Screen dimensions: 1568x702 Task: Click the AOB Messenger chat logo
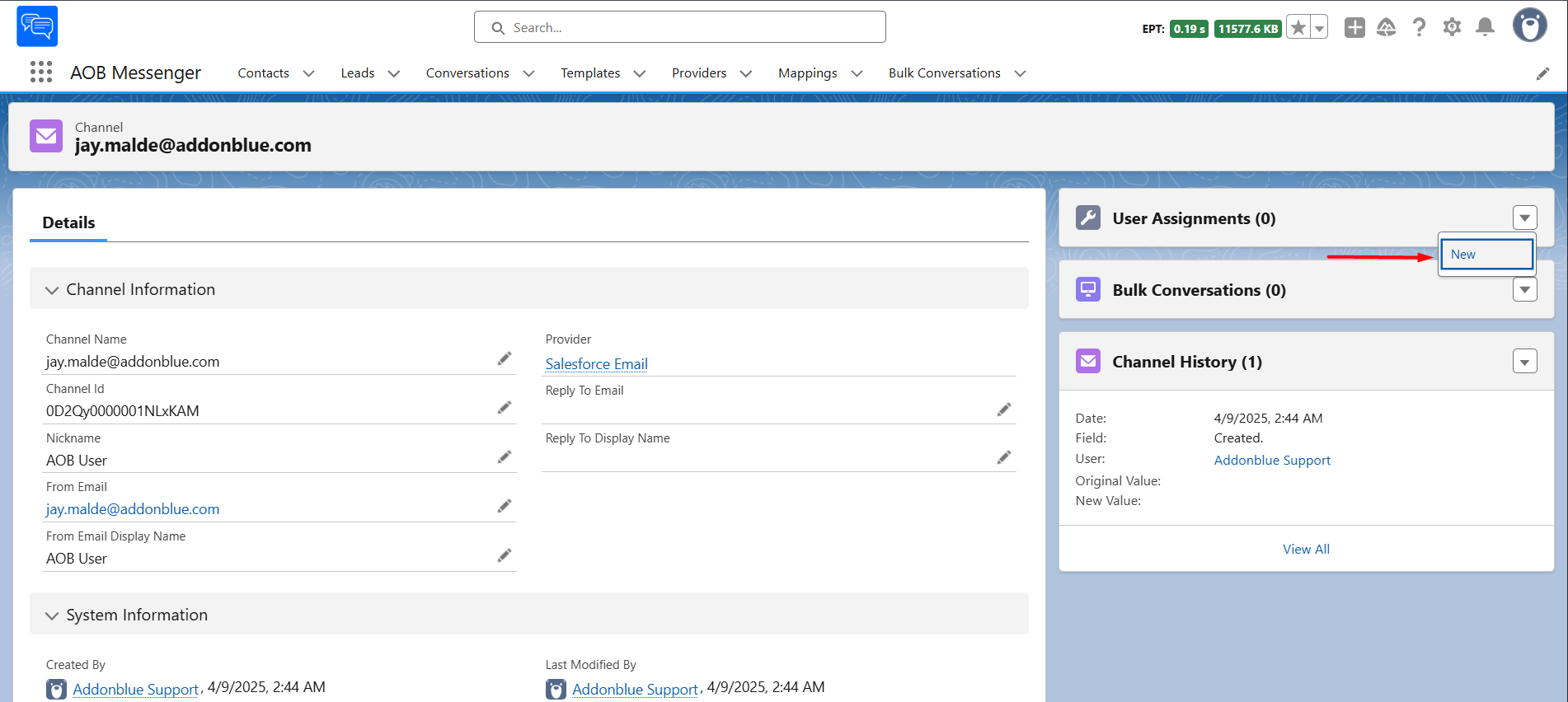pos(37,26)
